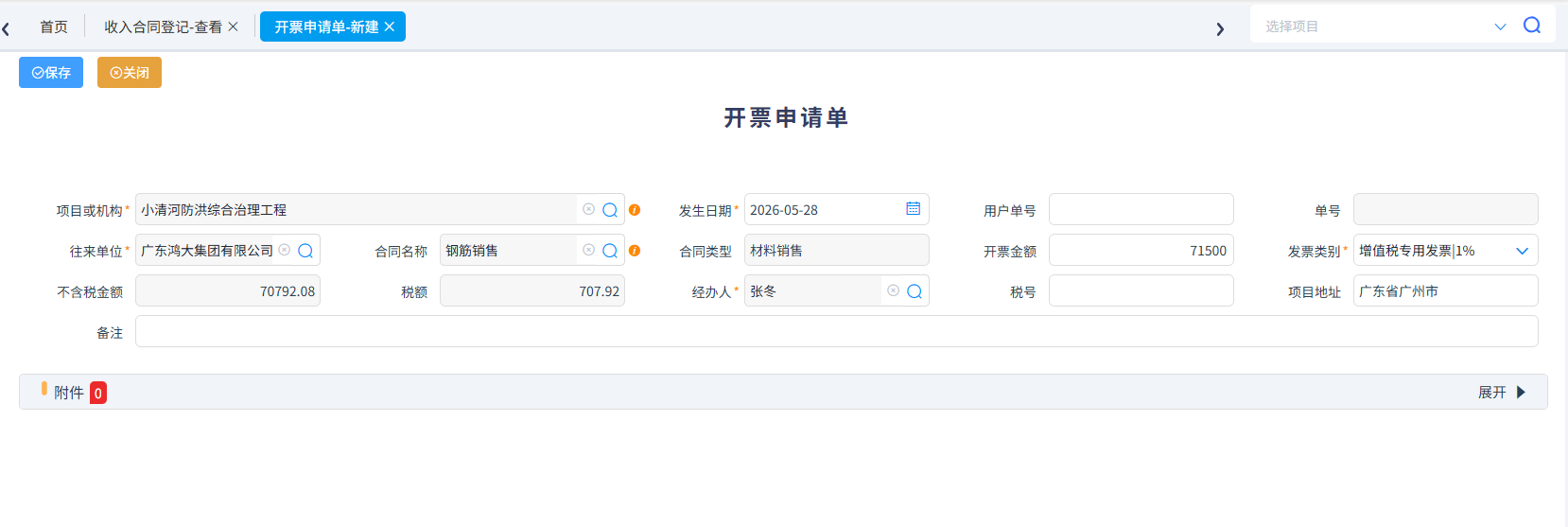This screenshot has height=527, width=1568.
Task: Clear the 往来单位 field value
Action: click(x=284, y=250)
